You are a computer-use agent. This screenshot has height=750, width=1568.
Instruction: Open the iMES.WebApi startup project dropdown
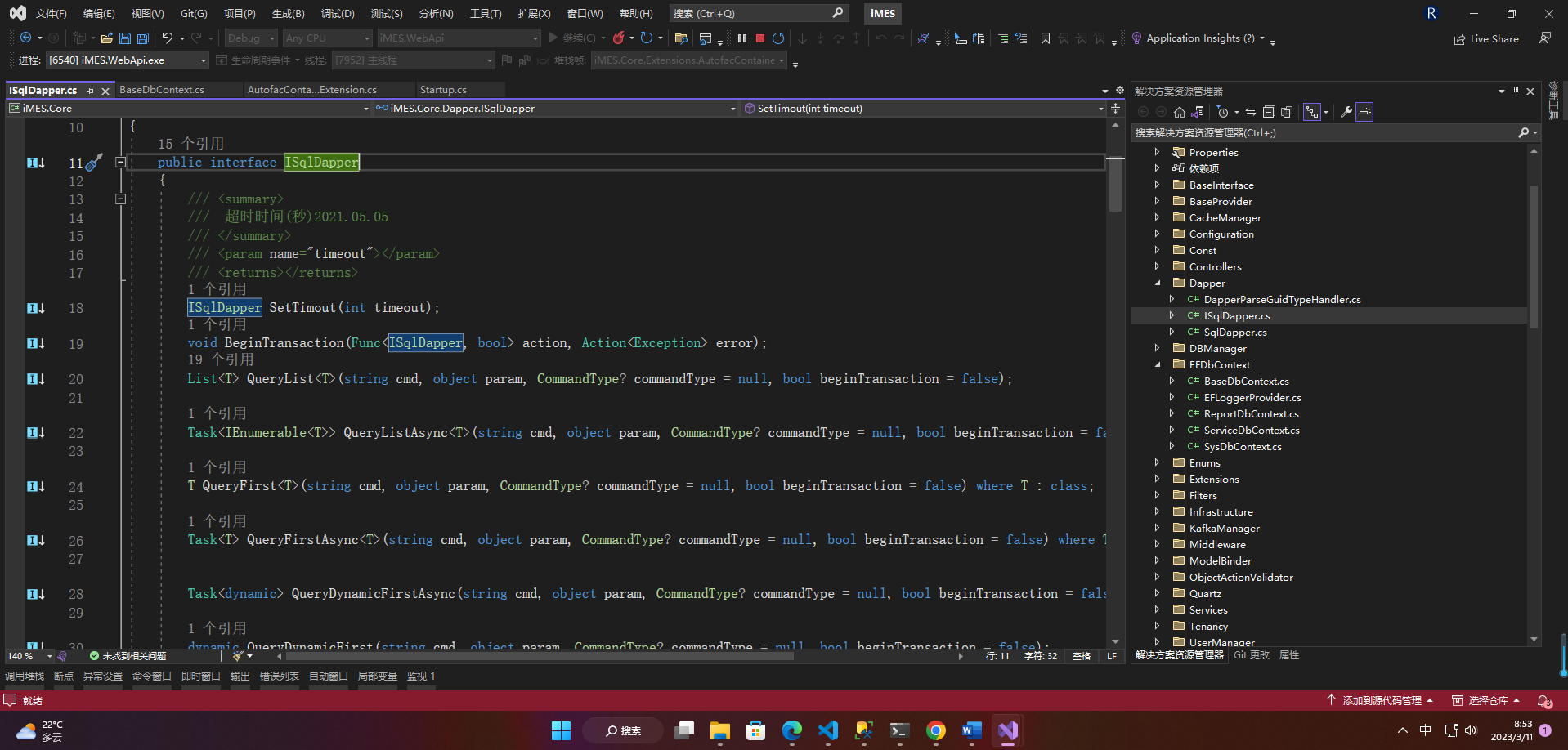click(459, 38)
